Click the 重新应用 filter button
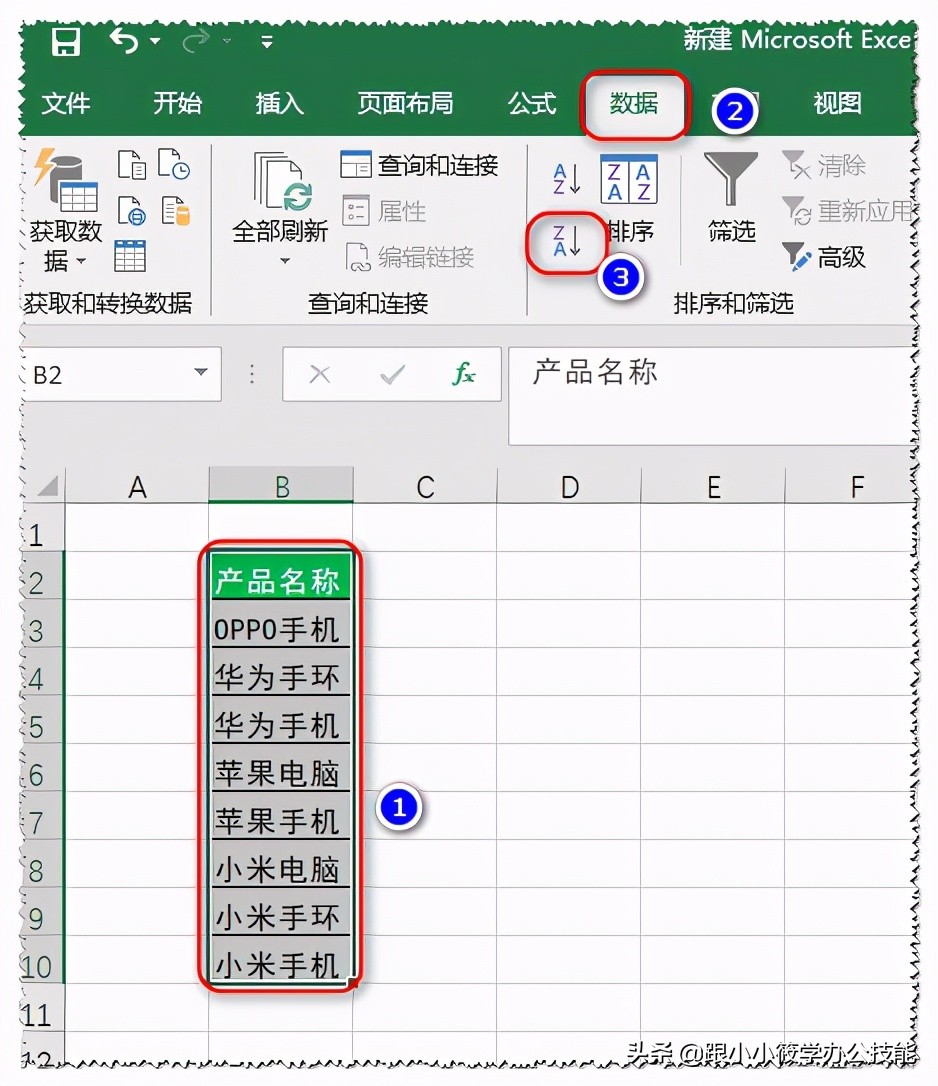 point(849,211)
